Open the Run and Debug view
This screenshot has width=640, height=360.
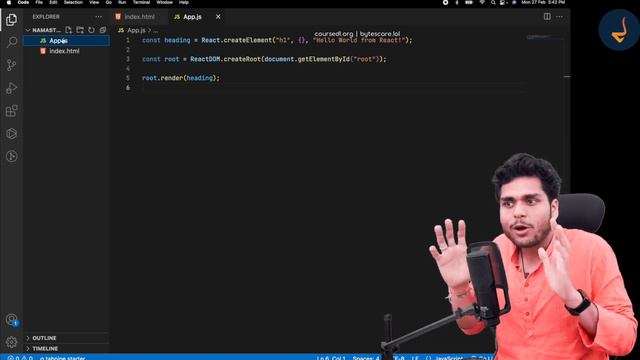[11, 88]
